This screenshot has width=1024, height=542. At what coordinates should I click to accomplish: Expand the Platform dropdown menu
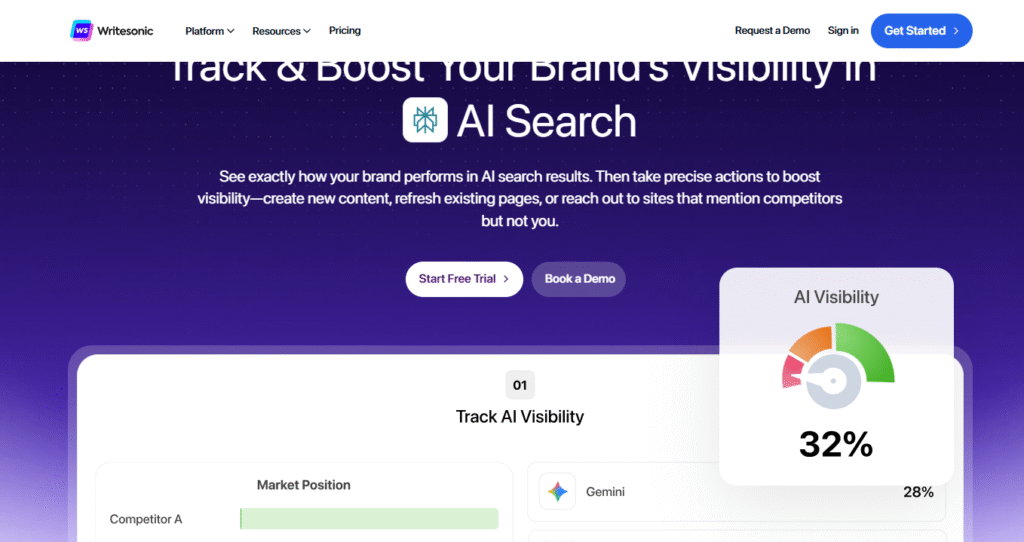pyautogui.click(x=209, y=31)
